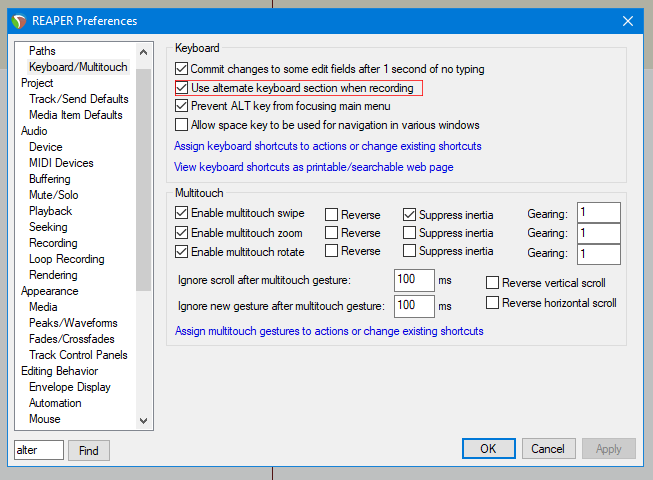The height and width of the screenshot is (480, 653).
Task: Select 'Peaks/Waveforms' under Appearance
Action: click(x=73, y=323)
